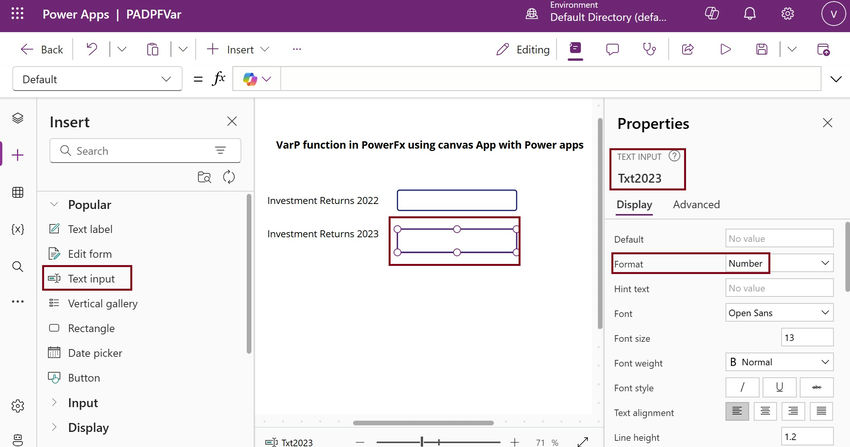Click the Publish icon
The width and height of the screenshot is (850, 447).
click(823, 49)
